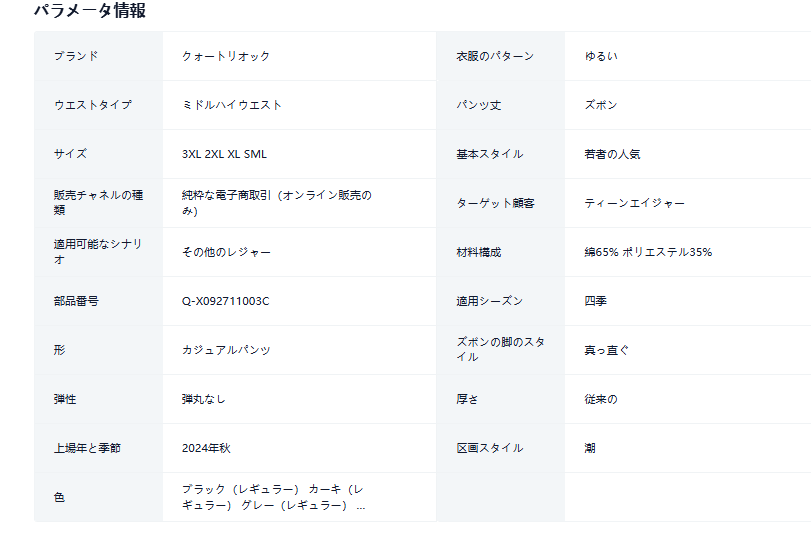Click the ズボンの脚のスタイル value 真っ直ぐ
This screenshot has height=539, width=811.
[x=607, y=350]
